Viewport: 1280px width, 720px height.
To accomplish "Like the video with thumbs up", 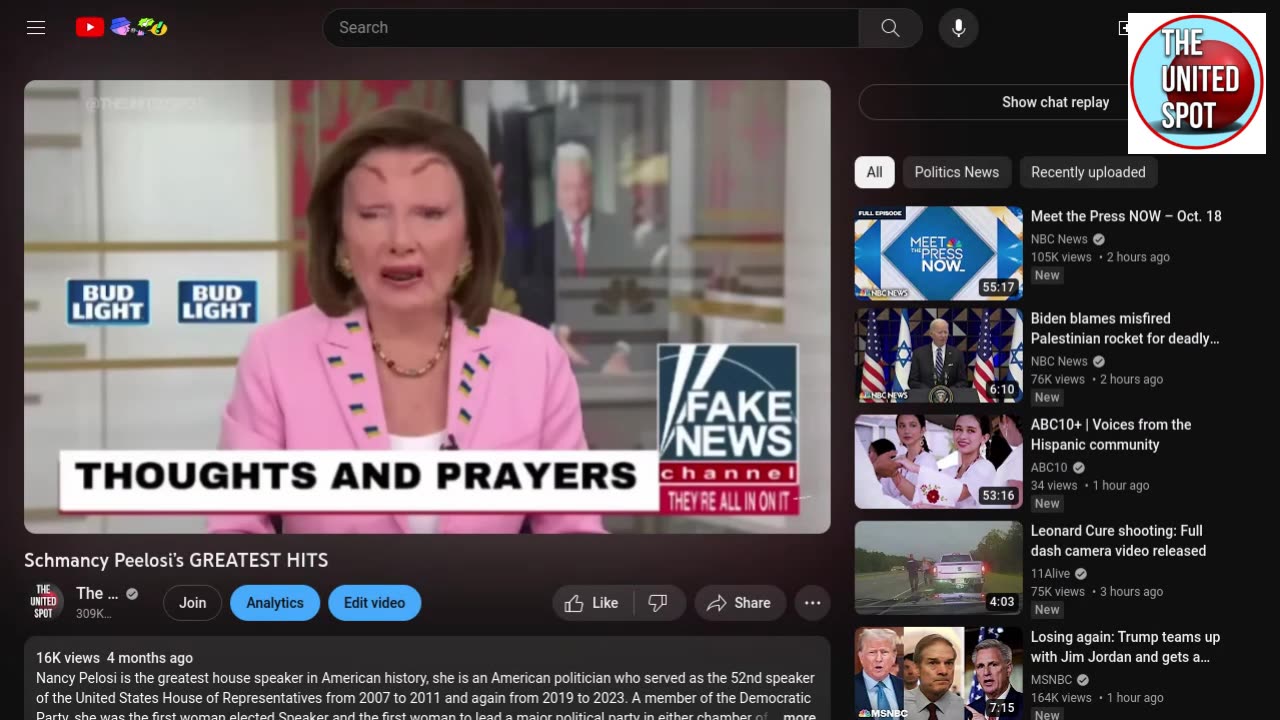I will 592,603.
